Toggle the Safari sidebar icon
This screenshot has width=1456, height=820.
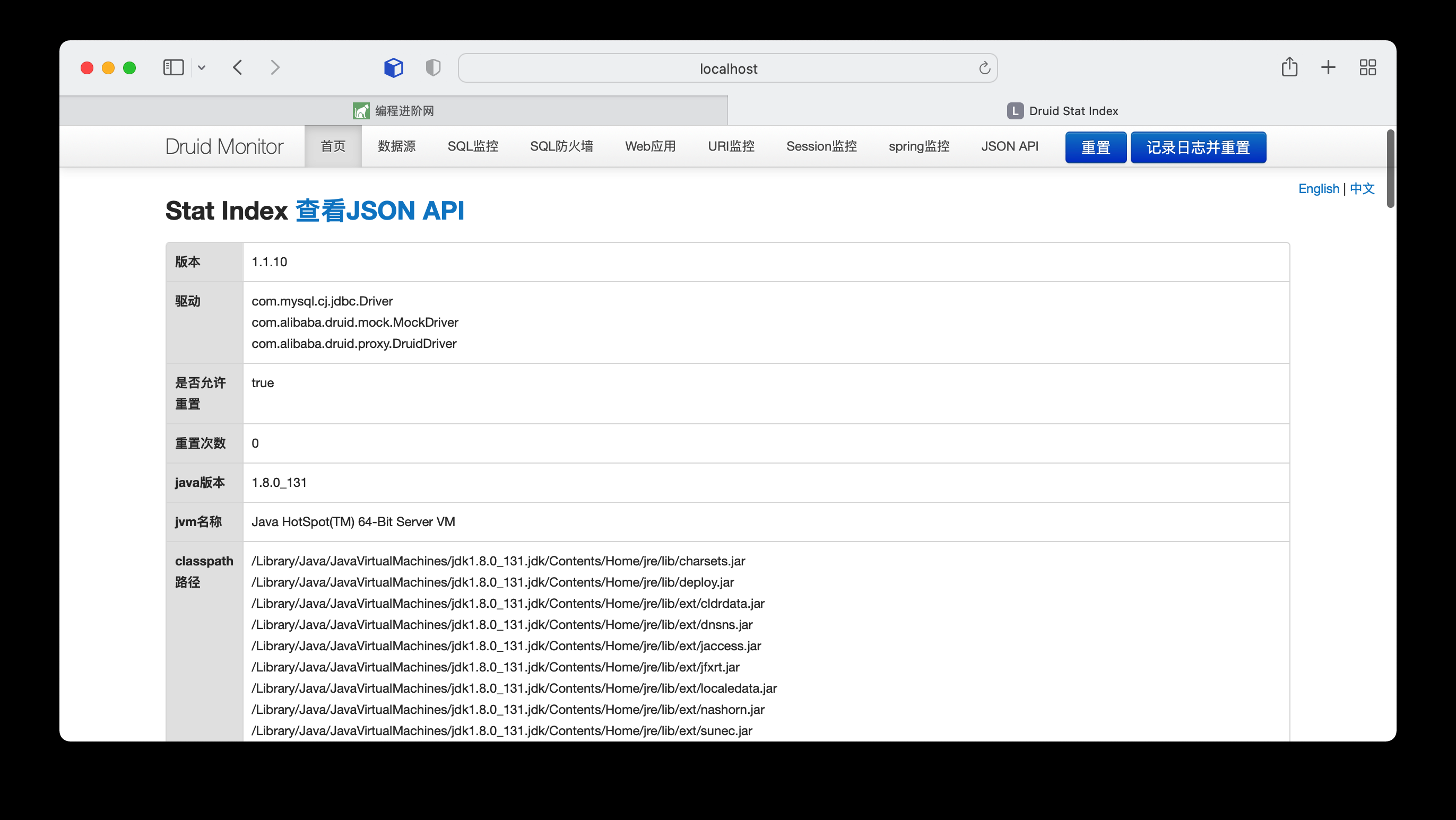pyautogui.click(x=173, y=68)
